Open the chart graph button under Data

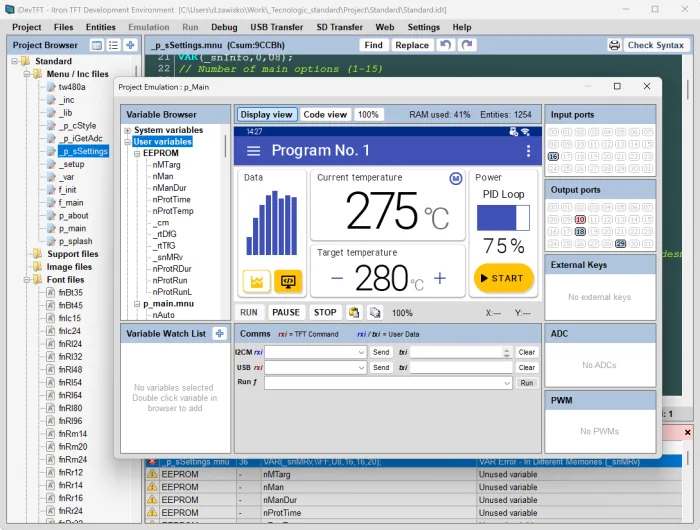[x=257, y=281]
